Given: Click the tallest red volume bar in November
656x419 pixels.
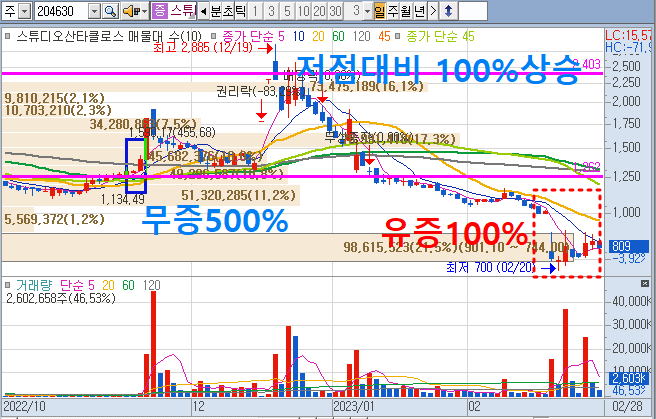Looking at the screenshot, I should pyautogui.click(x=154, y=344).
